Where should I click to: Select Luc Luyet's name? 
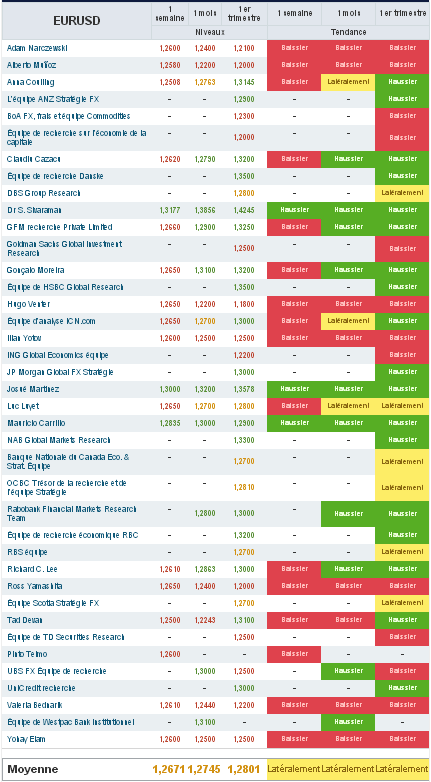(23, 406)
